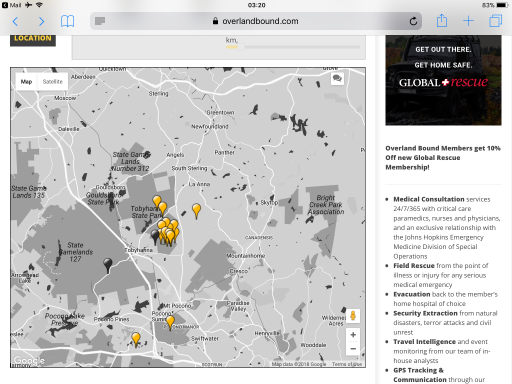Screen dimensions: 512x384
Task: Click the km distance slider
Action: [x=293, y=47]
